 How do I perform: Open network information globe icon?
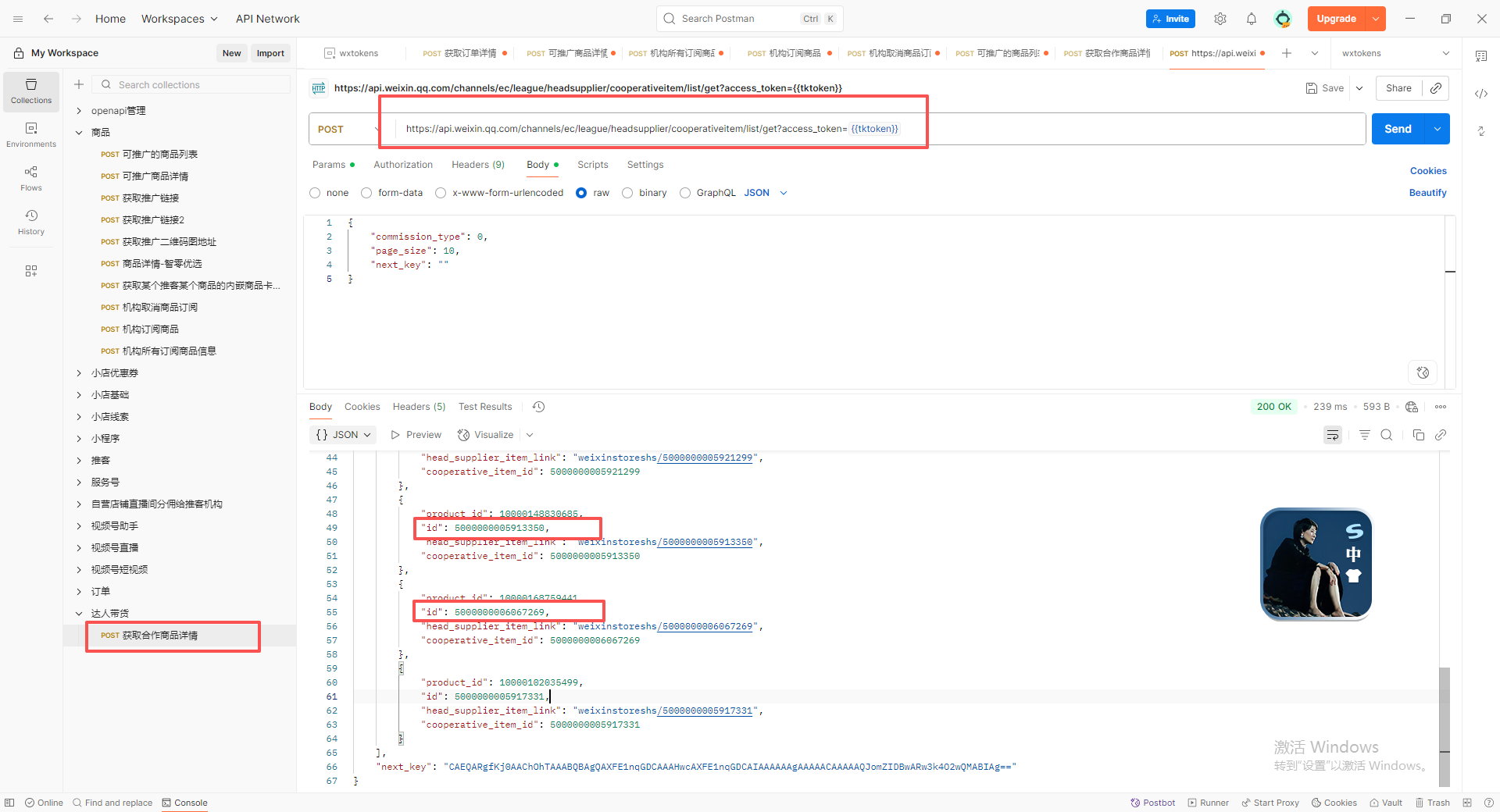pyautogui.click(x=1412, y=407)
